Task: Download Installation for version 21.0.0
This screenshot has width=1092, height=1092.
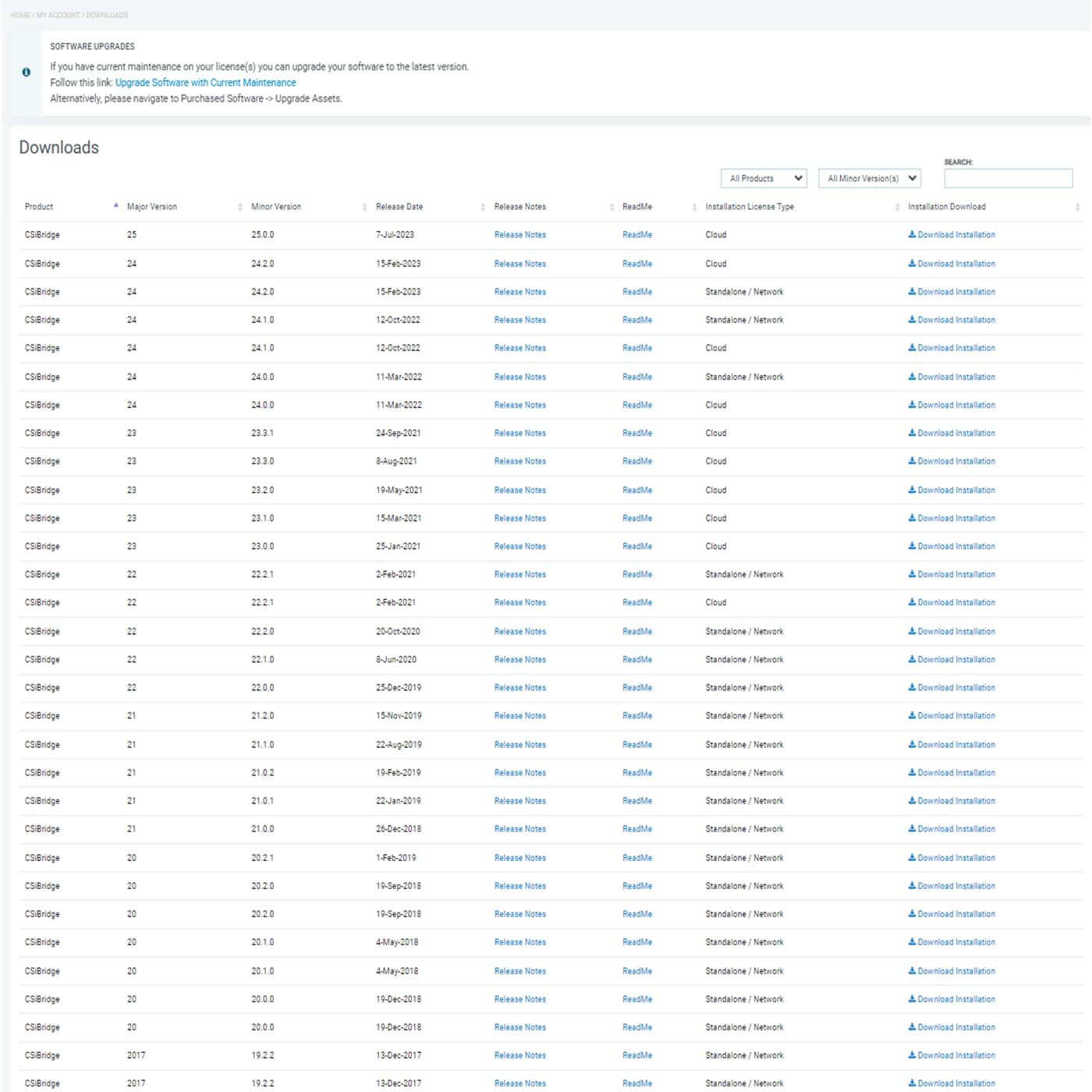Action: [952, 828]
